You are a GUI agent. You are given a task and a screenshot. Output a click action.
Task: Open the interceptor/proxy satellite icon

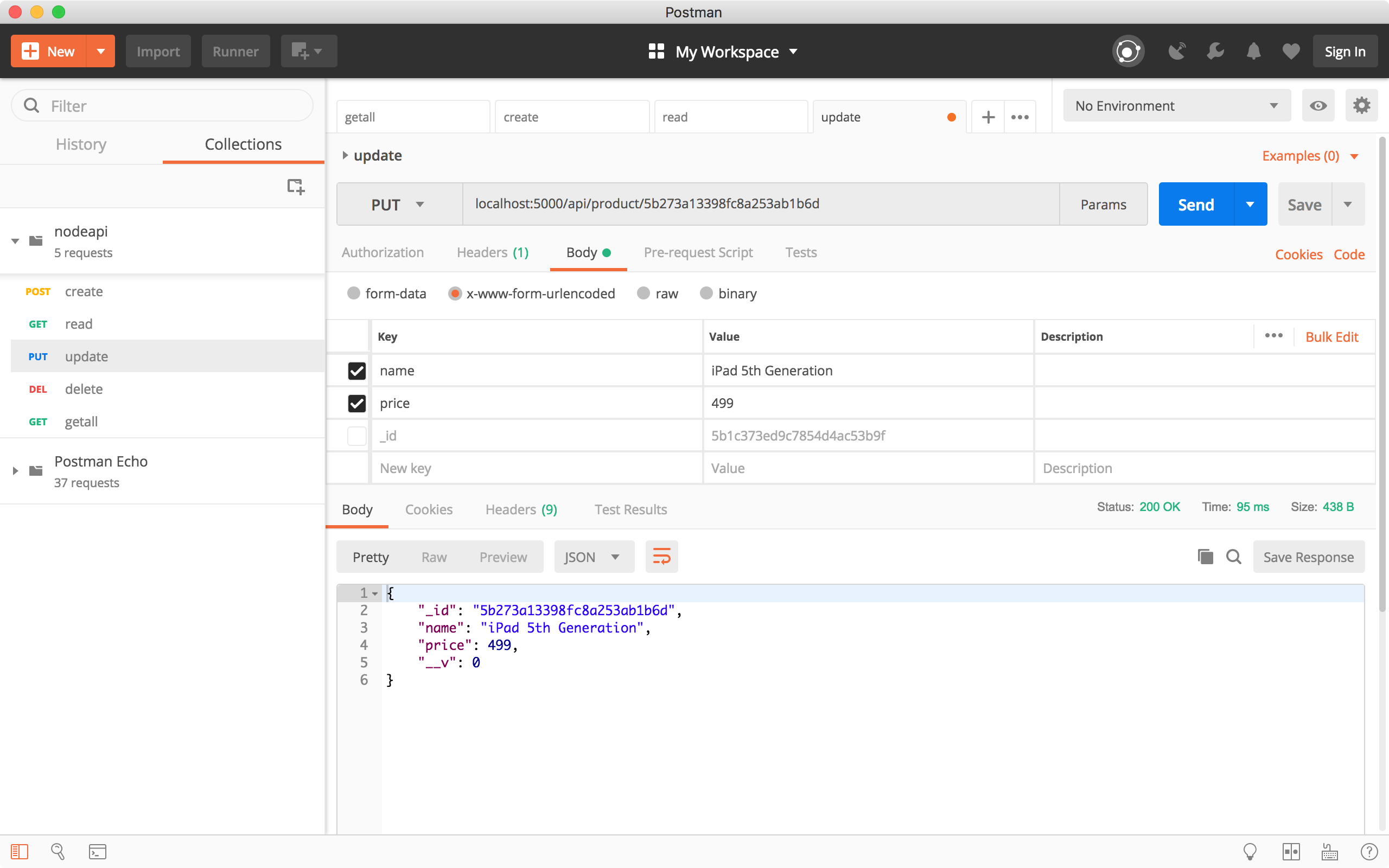(x=1177, y=52)
